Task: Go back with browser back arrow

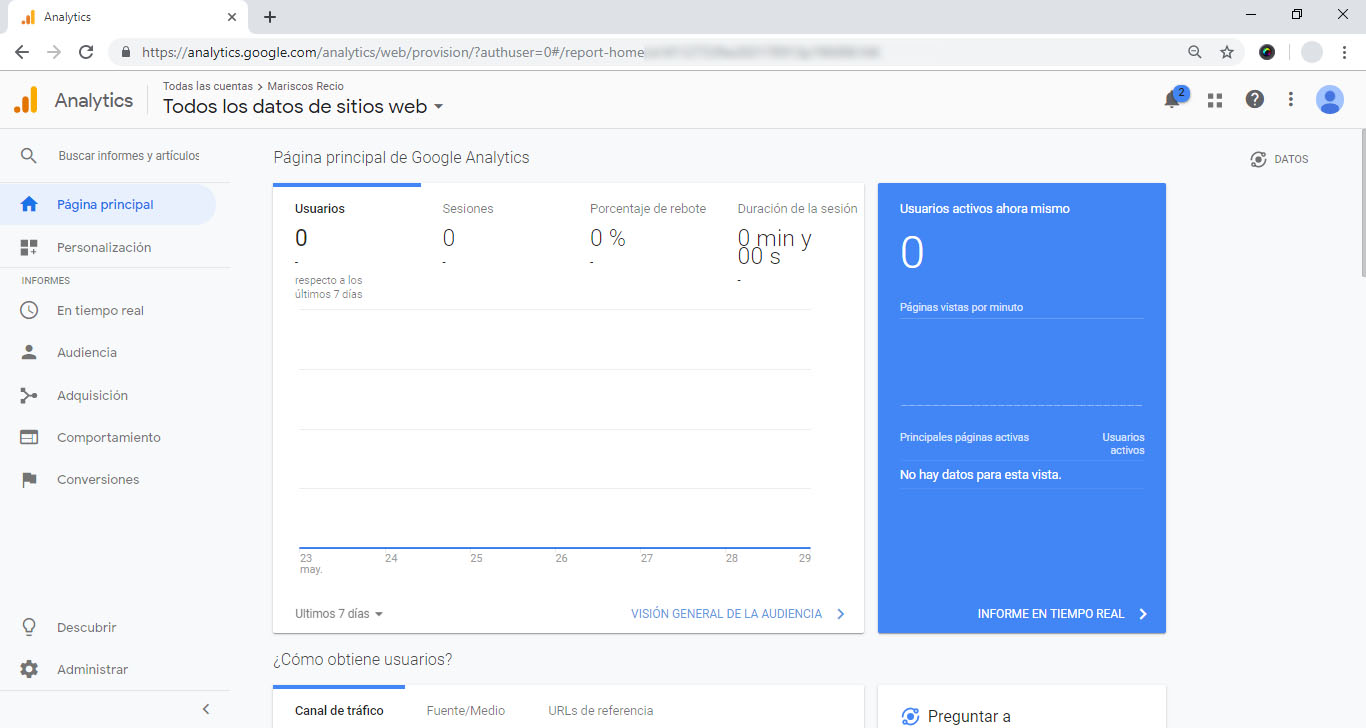Action: 22,52
